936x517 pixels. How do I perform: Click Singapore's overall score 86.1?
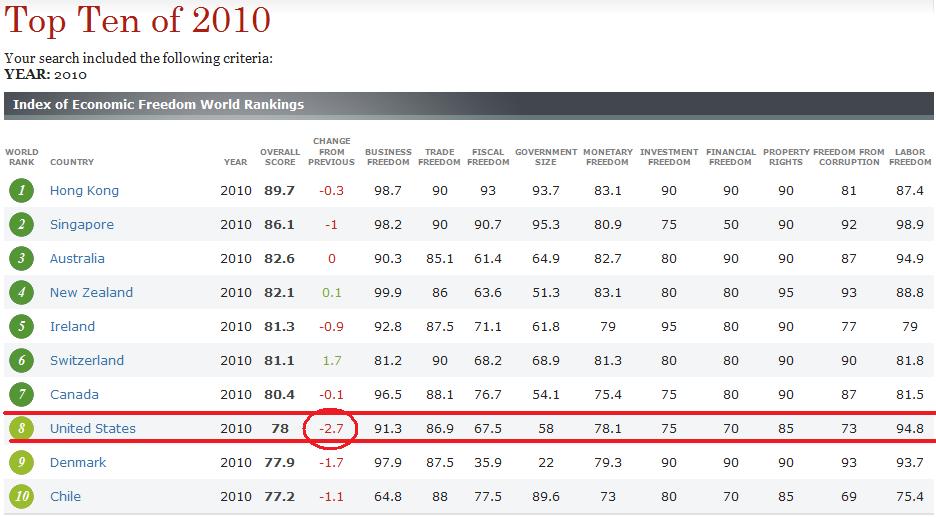click(x=279, y=224)
